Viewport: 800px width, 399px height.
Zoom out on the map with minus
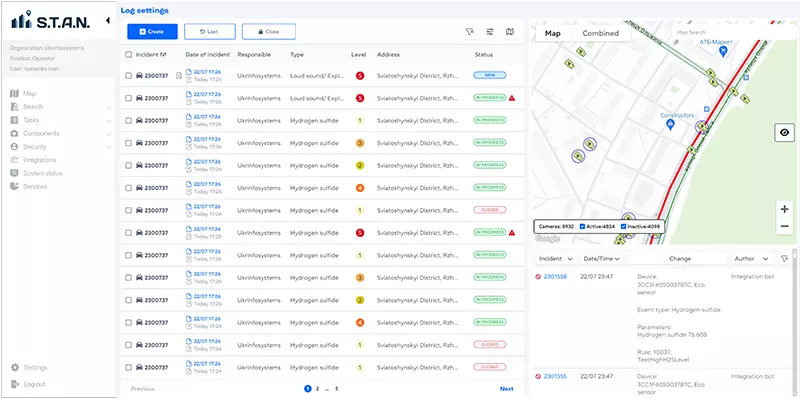click(785, 226)
